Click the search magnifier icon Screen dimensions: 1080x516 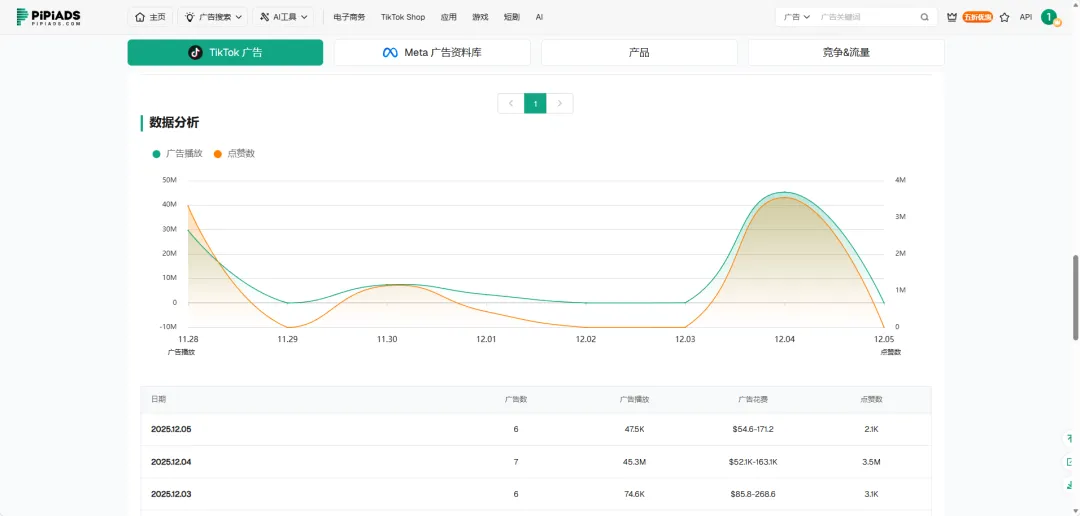pyautogui.click(x=924, y=17)
